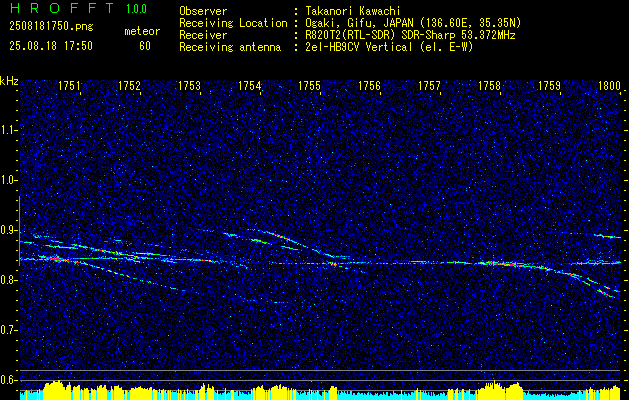The image size is (629, 400).
Task: Click the Observer field label
Action: click(x=203, y=11)
